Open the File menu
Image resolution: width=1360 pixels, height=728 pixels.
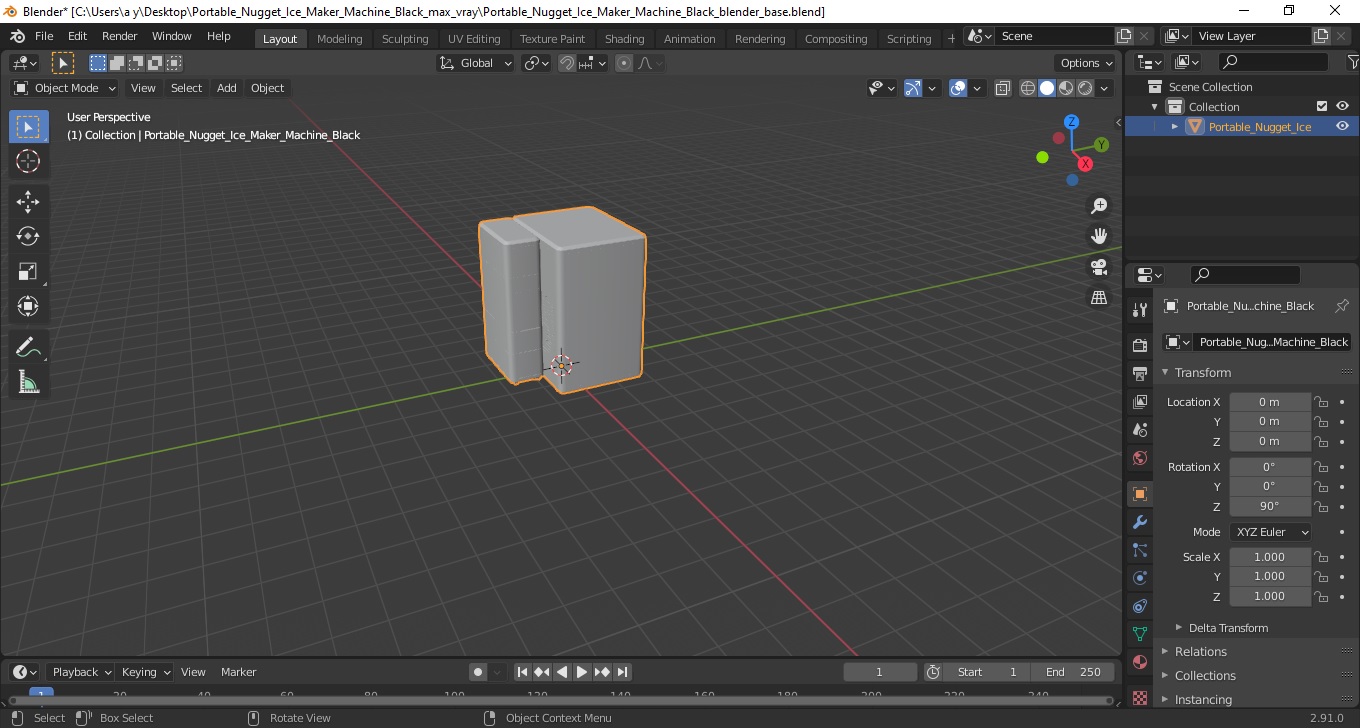(44, 36)
